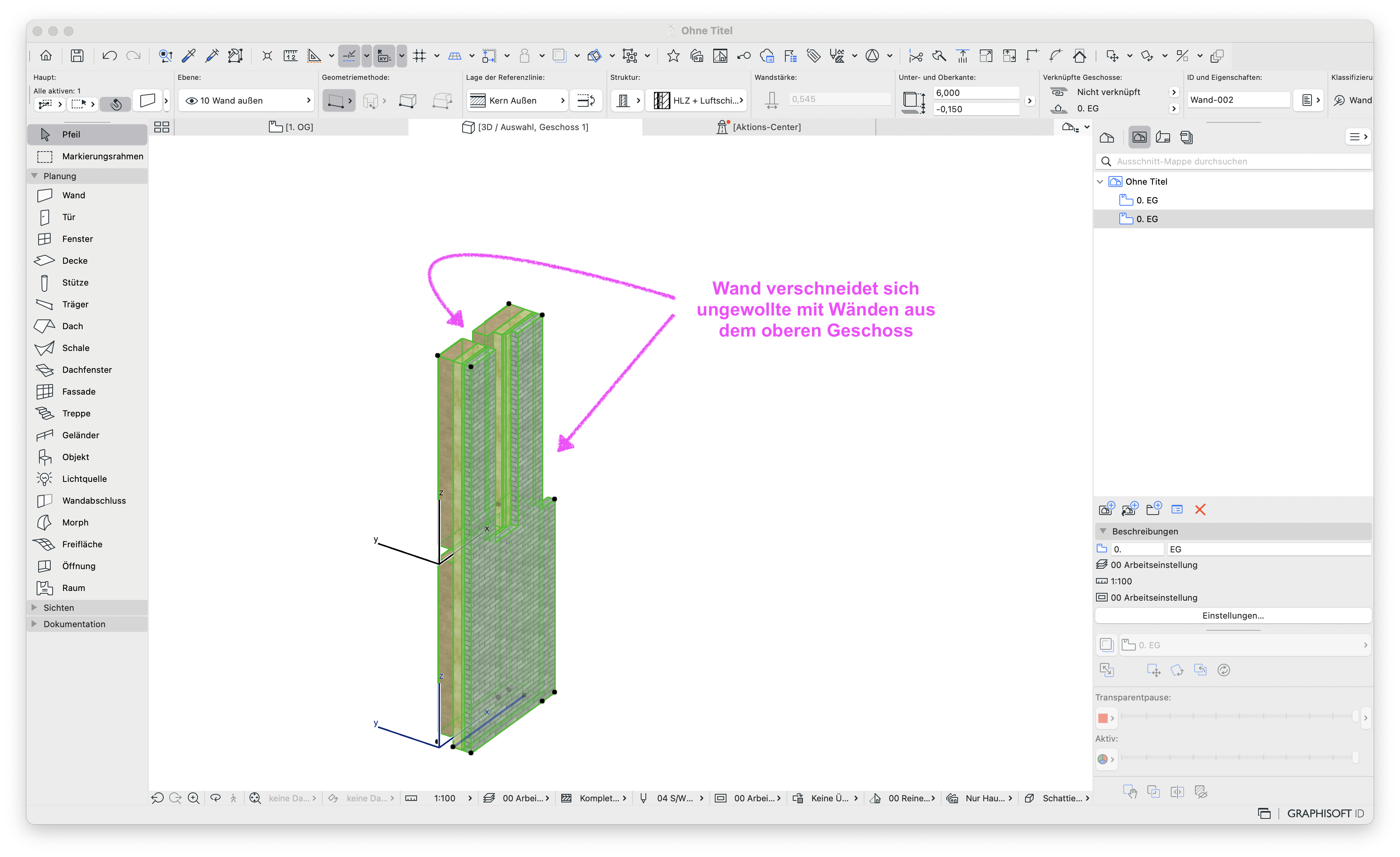The height and width of the screenshot is (857, 1400).
Task: Select polygon wall geometry method
Action: (x=442, y=101)
